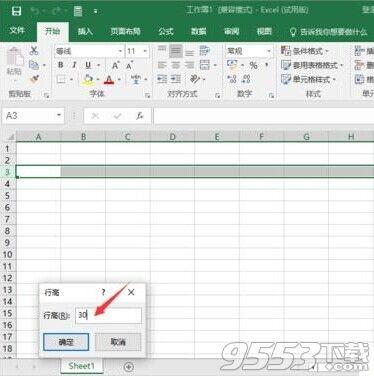The width and height of the screenshot is (374, 376).
Task: Toggle Bold formatting
Action: point(61,65)
